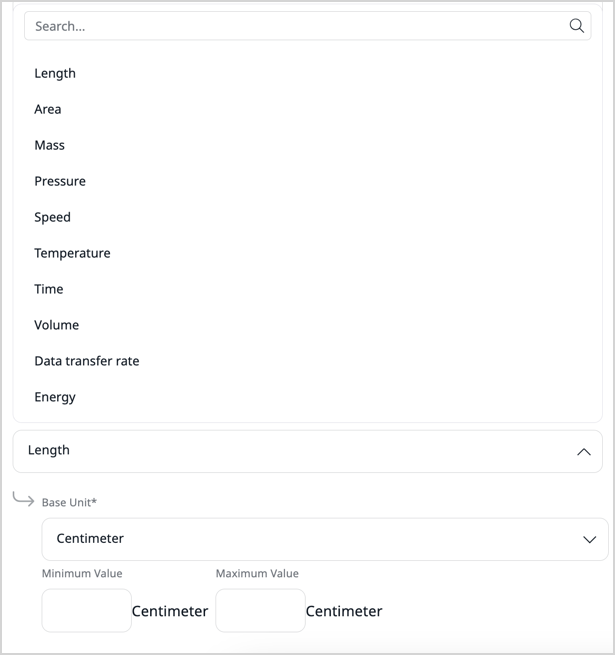Click the Maximum Value input box
Viewport: 615px width, 655px height.
pos(260,610)
